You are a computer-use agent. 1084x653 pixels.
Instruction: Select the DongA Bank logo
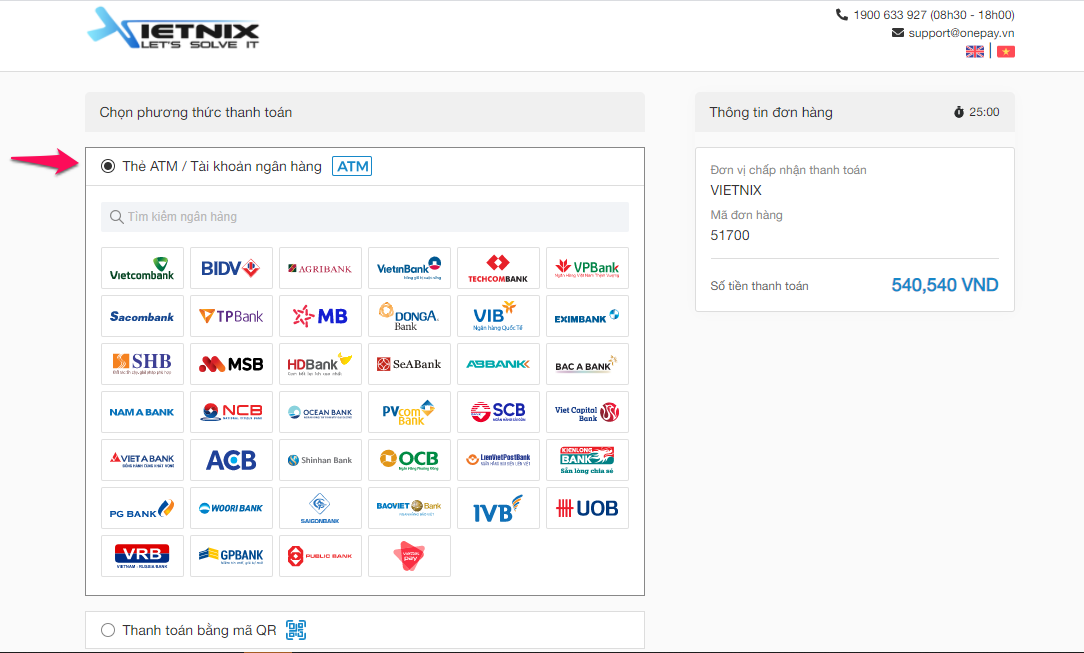point(409,316)
